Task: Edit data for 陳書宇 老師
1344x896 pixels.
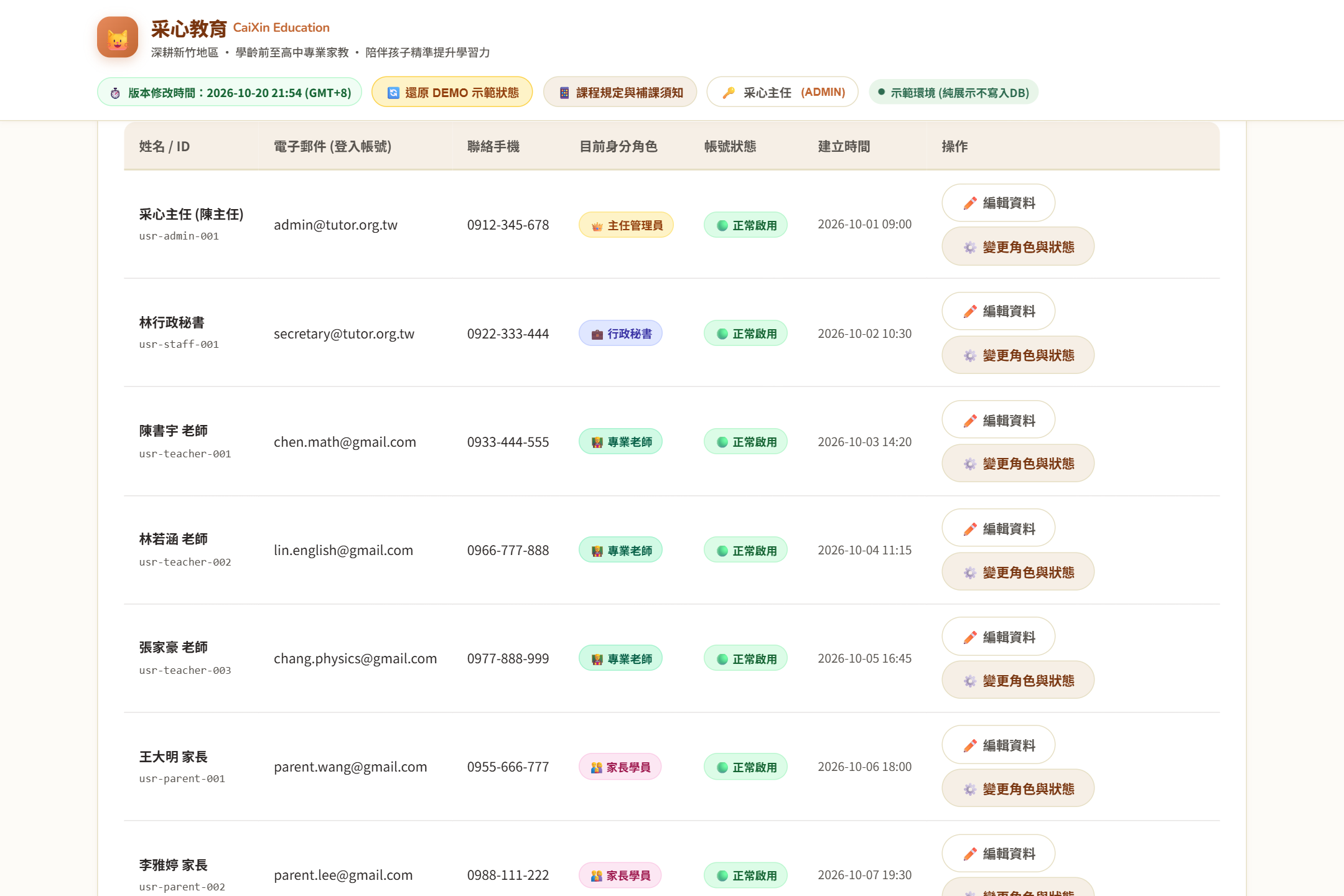Action: pos(998,420)
